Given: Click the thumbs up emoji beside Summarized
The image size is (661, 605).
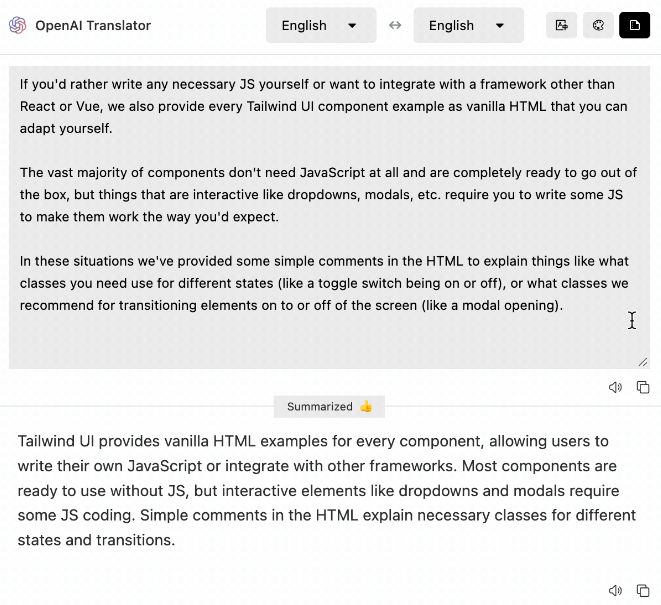Looking at the screenshot, I should point(366,407).
